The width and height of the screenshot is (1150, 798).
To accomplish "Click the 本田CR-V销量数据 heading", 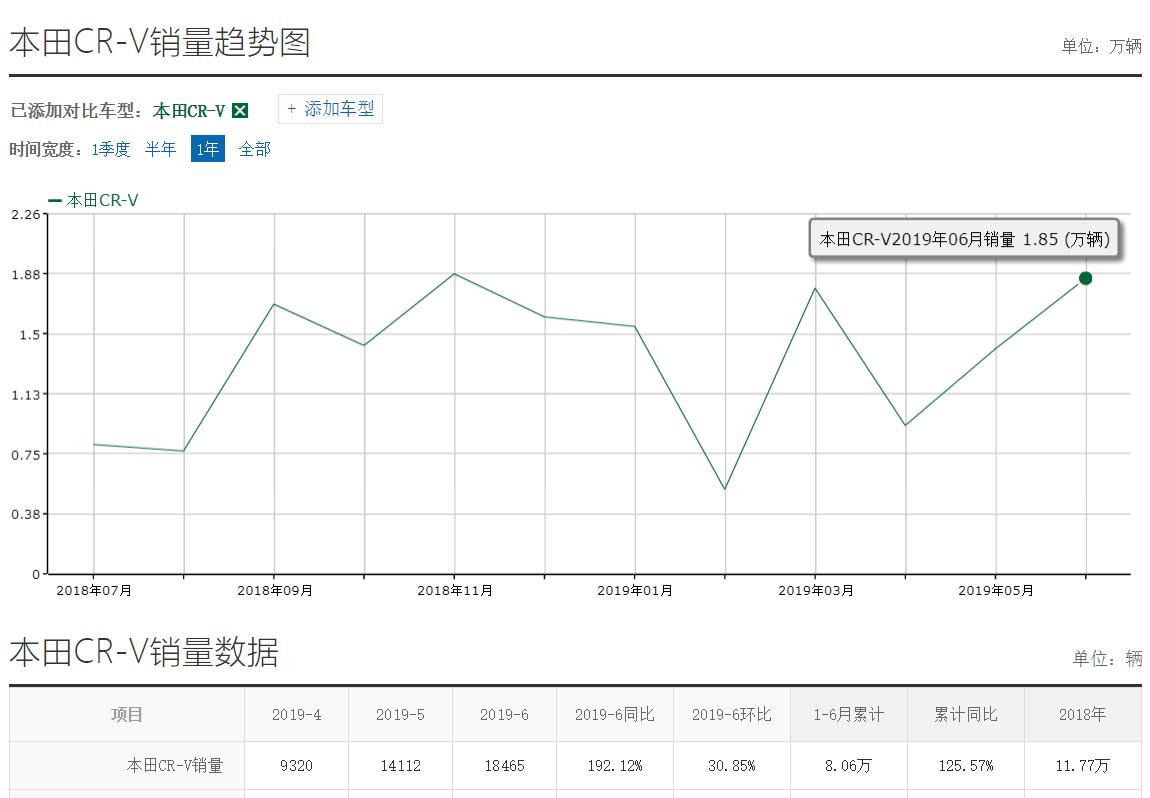I will pos(144,652).
